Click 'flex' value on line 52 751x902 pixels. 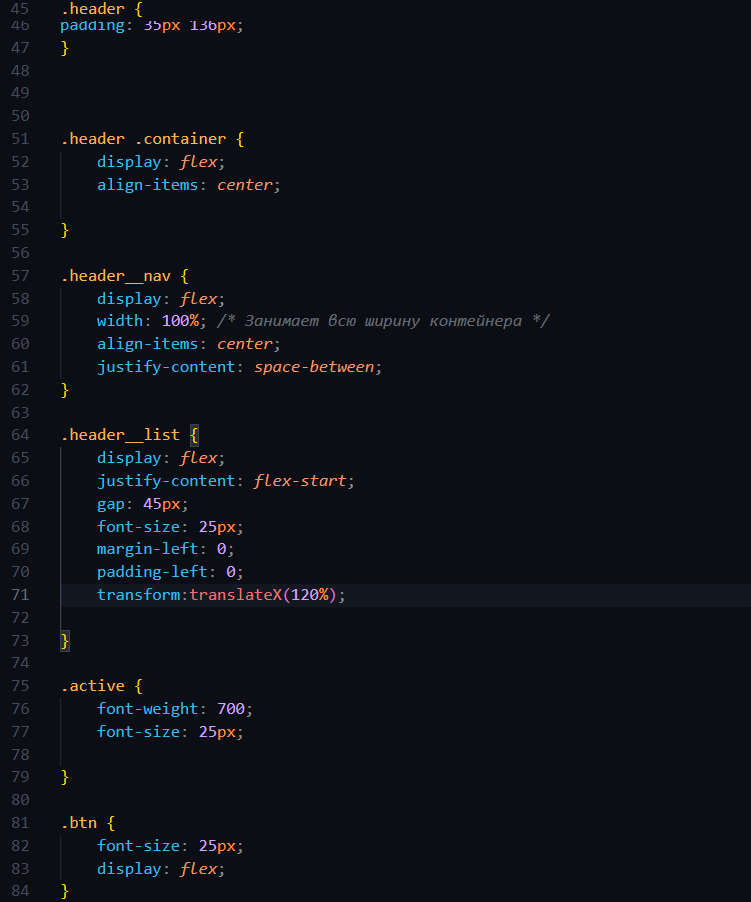coord(198,162)
